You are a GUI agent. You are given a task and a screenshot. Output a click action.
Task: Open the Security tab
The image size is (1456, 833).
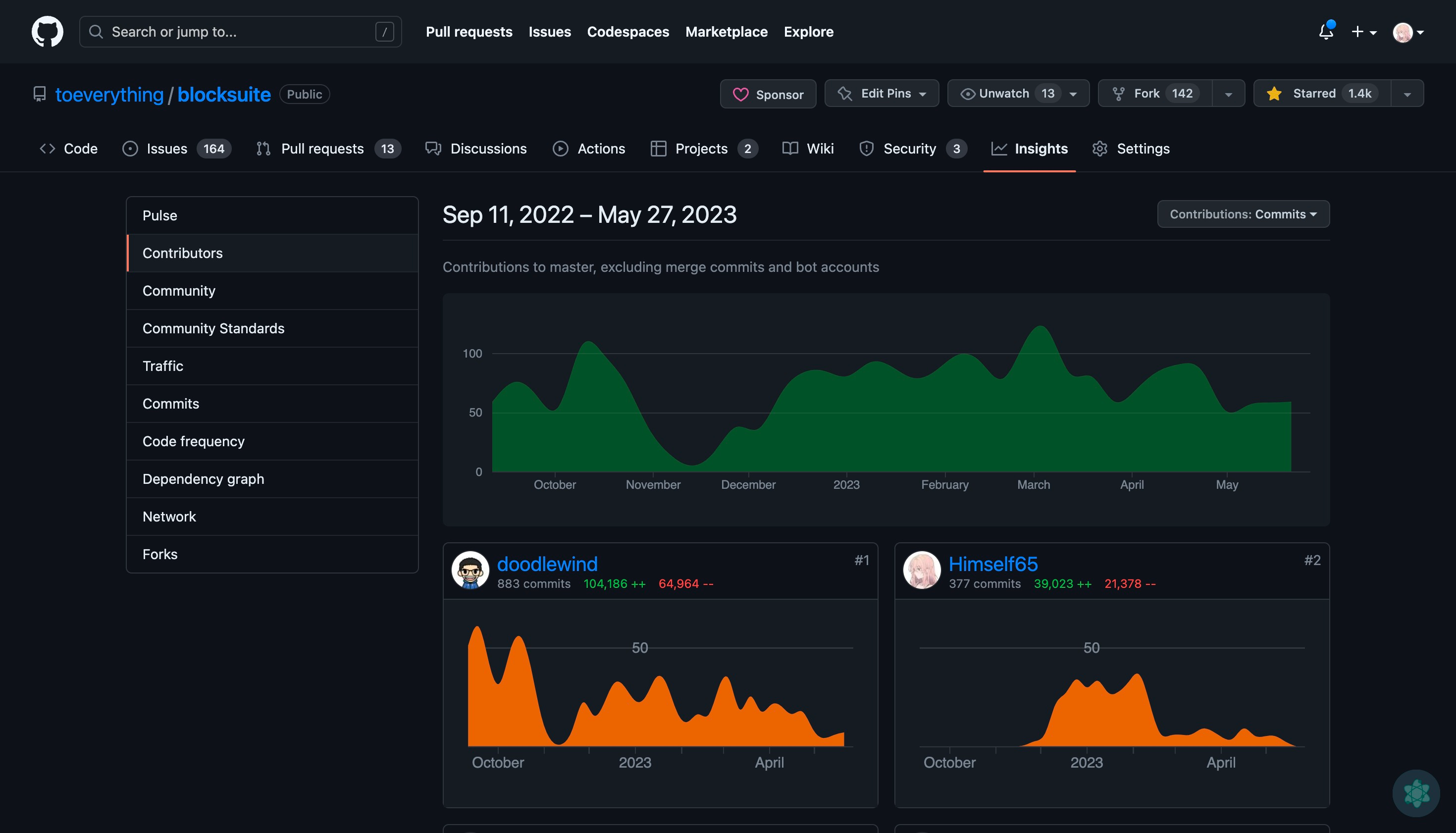pos(913,149)
